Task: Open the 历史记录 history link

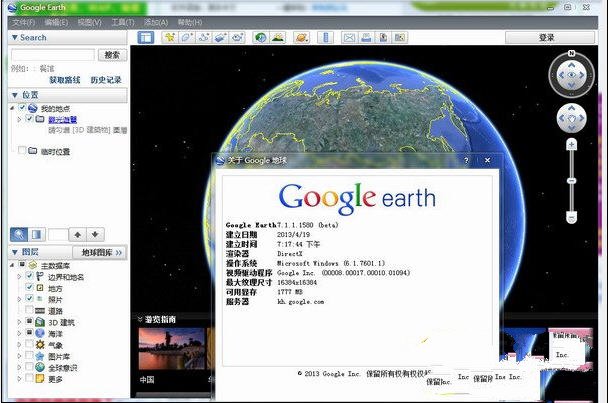Action: (106, 80)
